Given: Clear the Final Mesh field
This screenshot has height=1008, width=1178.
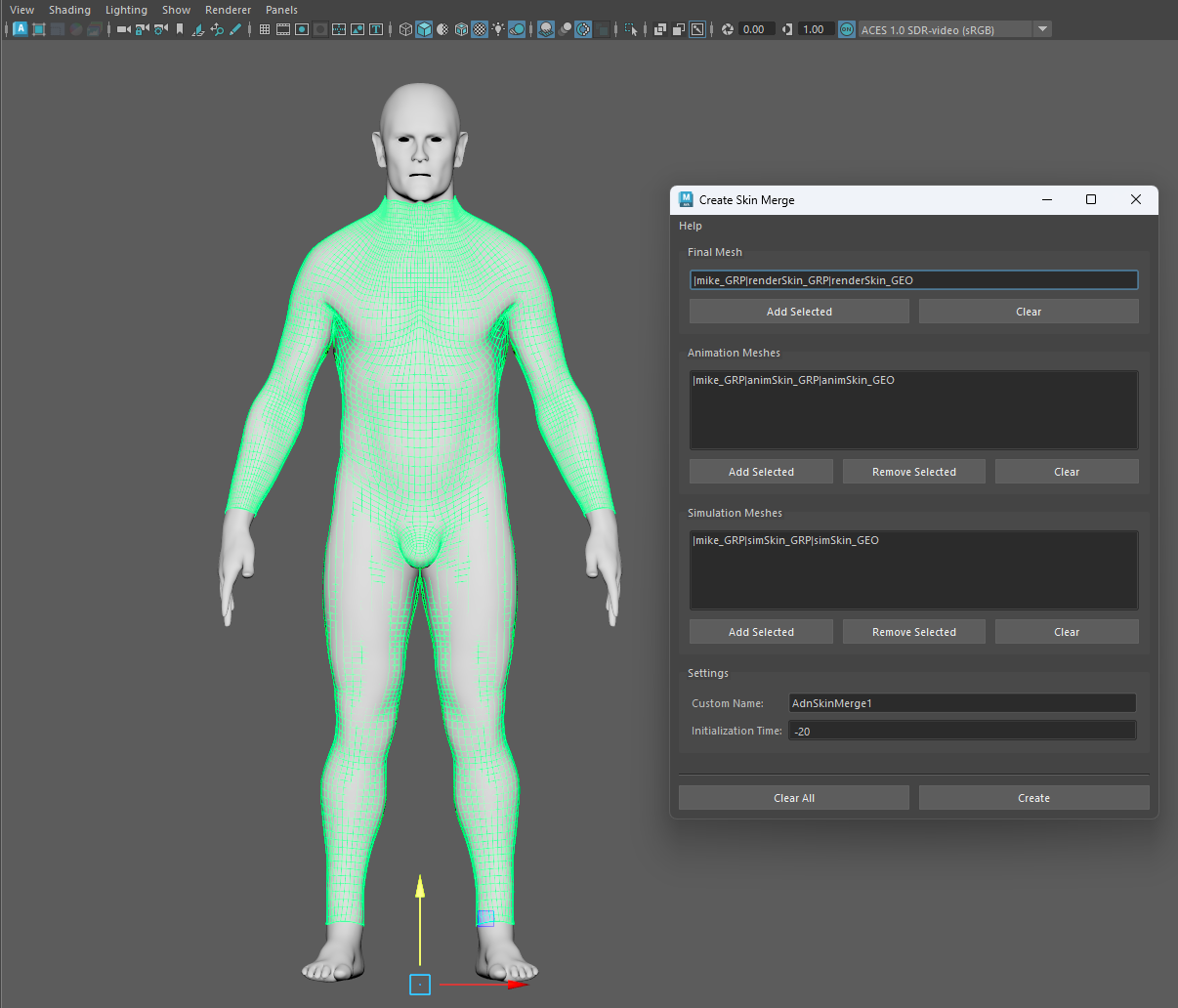Looking at the screenshot, I should coord(1028,311).
